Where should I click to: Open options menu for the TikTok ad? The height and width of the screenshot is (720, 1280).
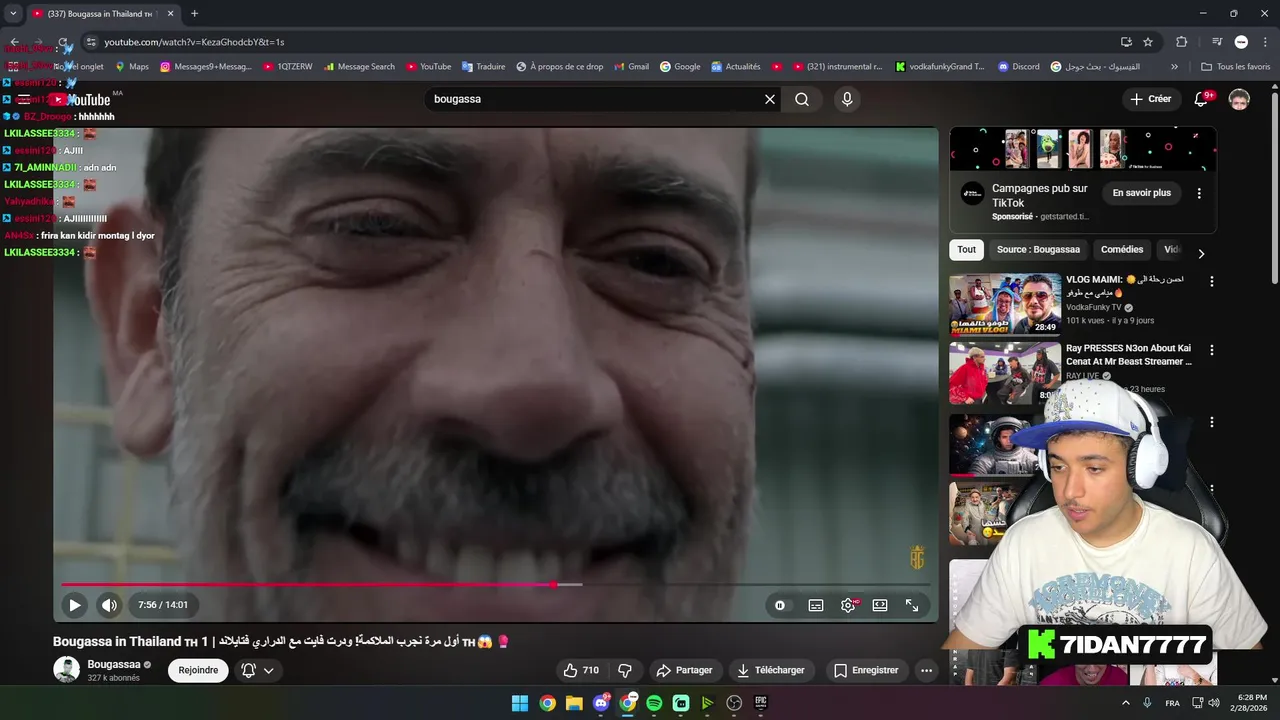pyautogui.click(x=1199, y=193)
